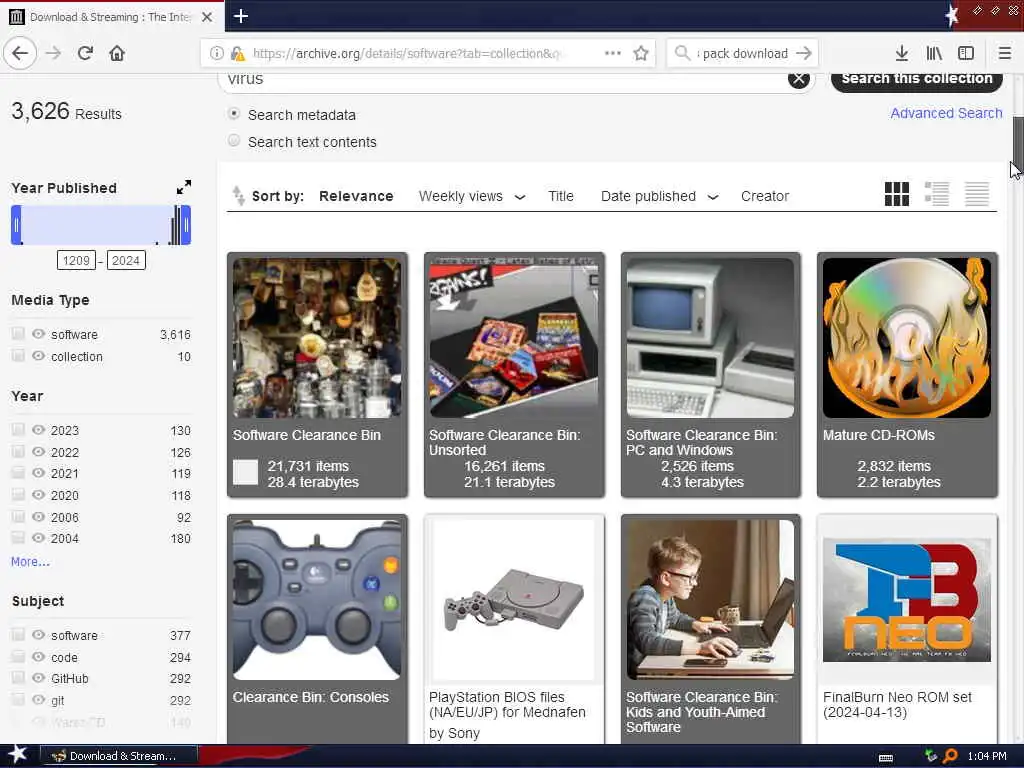The height and width of the screenshot is (768, 1024).
Task: Click the magnifier icon in system tray
Action: (950, 756)
